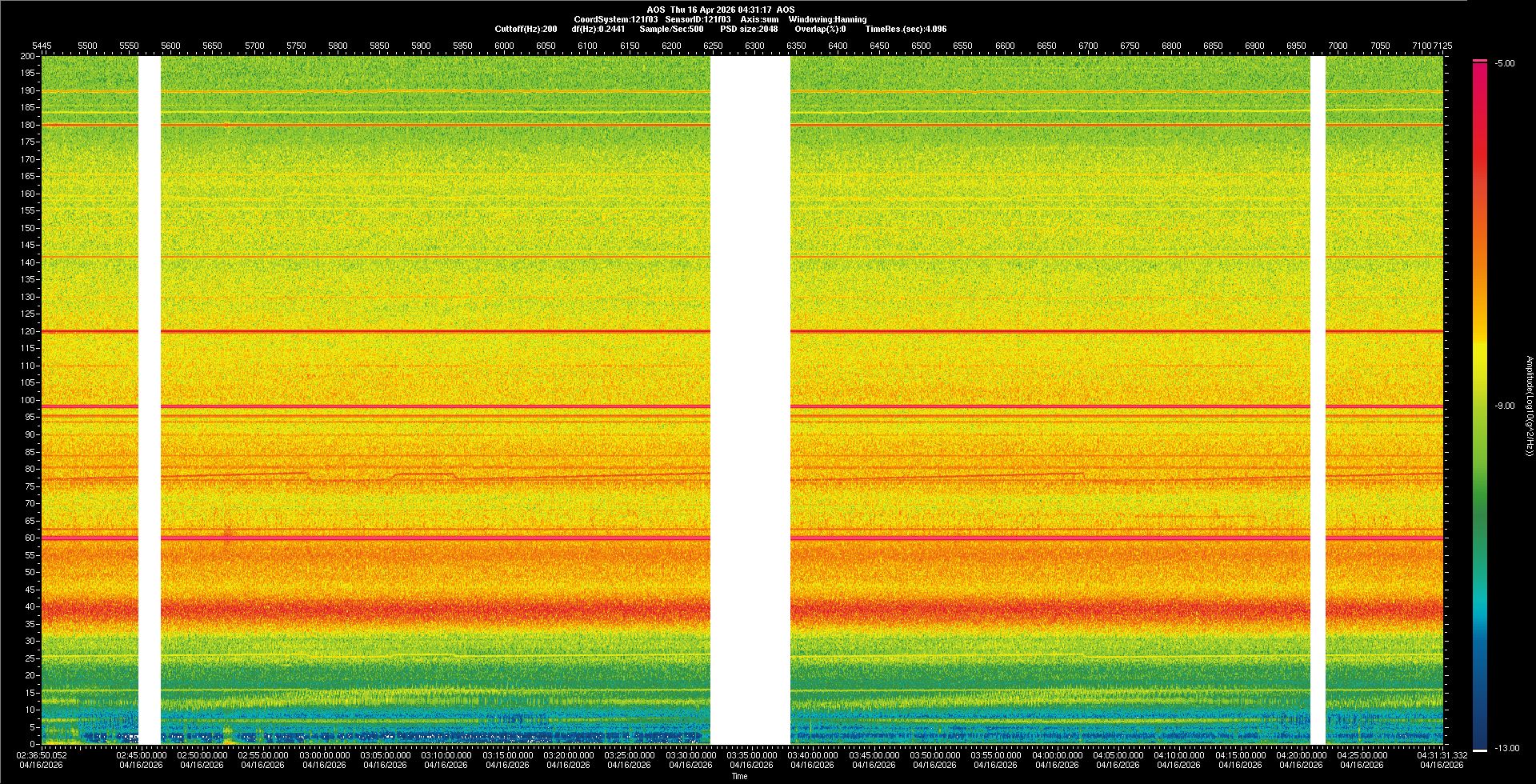Click the SensorID:121f03 header label
This screenshot has width=1536, height=784.
(x=698, y=19)
